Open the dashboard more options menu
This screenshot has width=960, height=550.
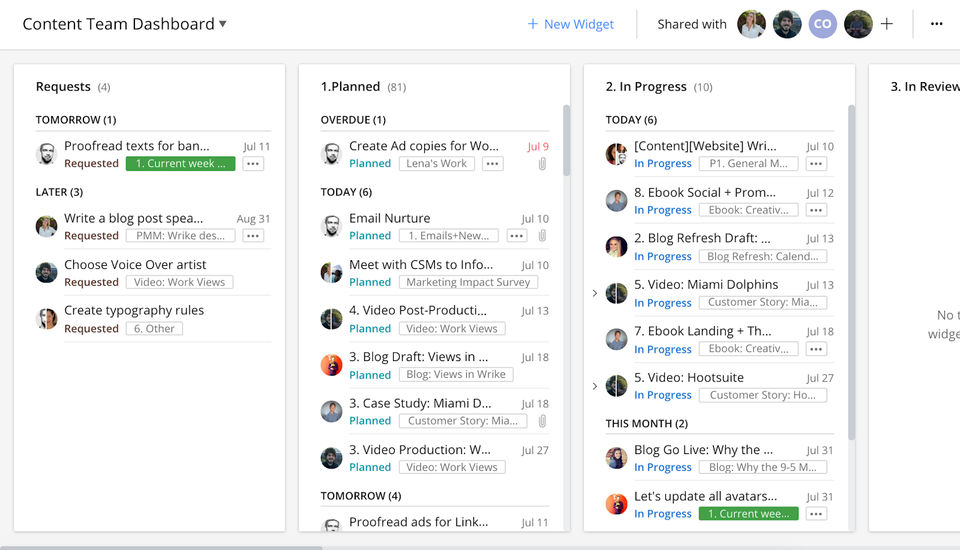click(936, 24)
